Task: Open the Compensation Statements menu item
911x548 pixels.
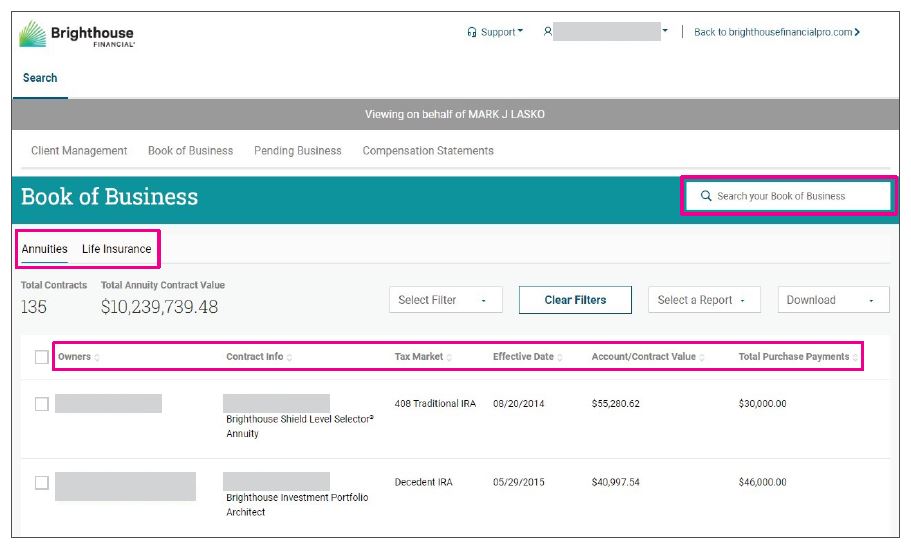Action: pos(428,151)
